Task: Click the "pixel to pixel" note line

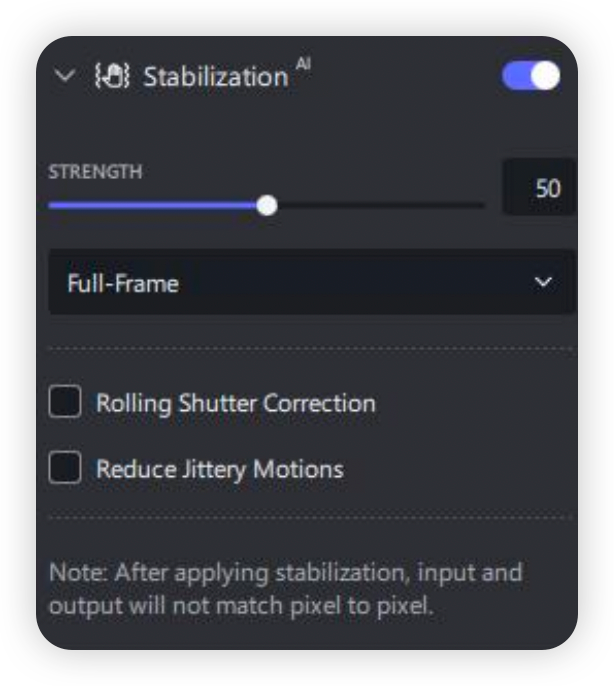Action: click(240, 606)
